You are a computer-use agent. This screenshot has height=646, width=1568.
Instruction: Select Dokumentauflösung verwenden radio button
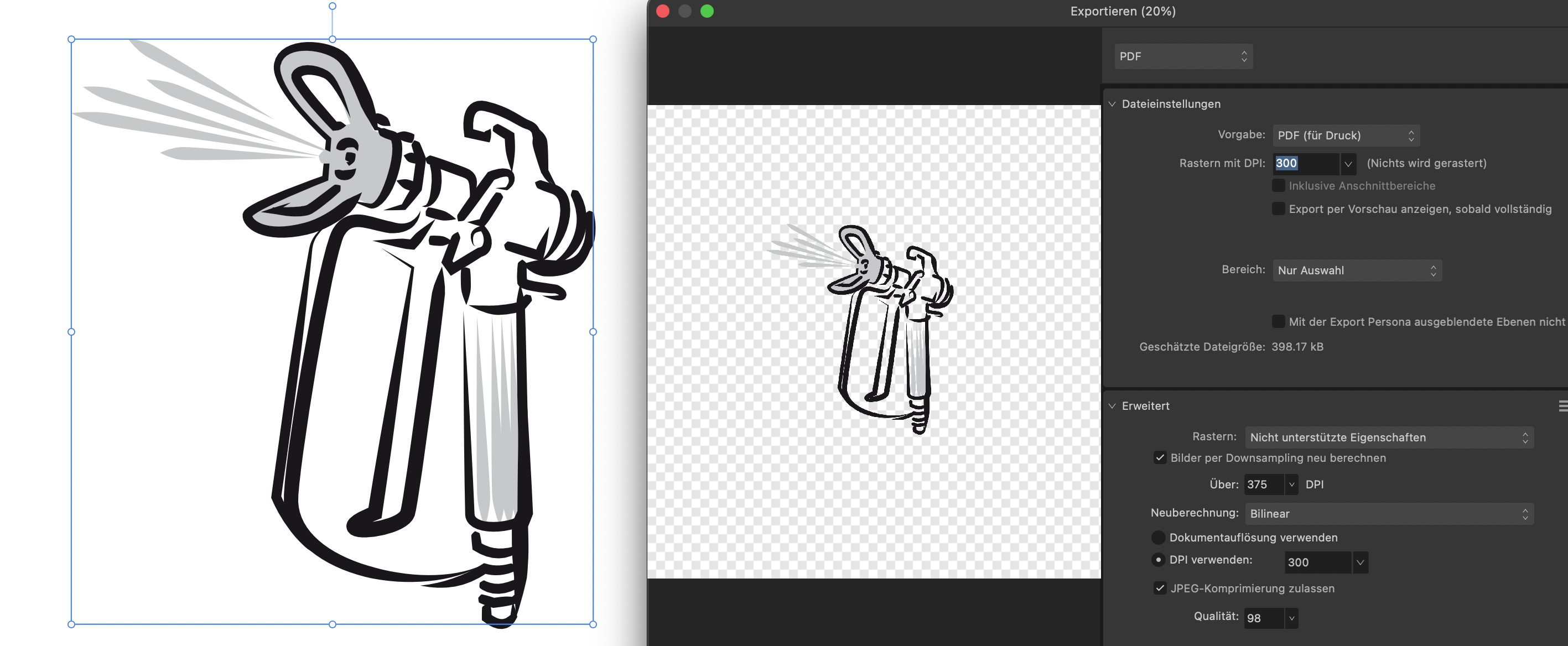point(1157,537)
